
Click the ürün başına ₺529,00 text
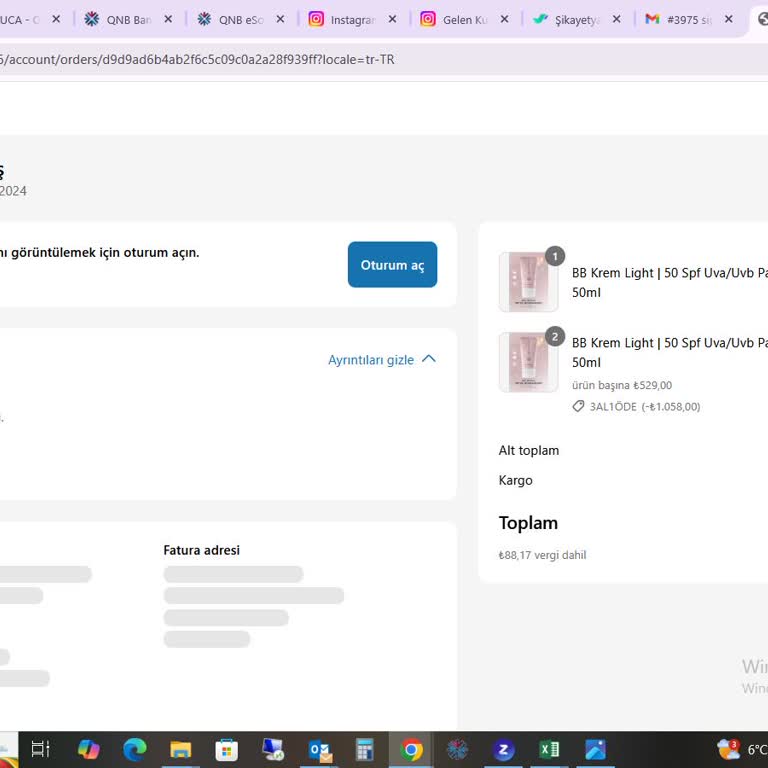[x=622, y=385]
